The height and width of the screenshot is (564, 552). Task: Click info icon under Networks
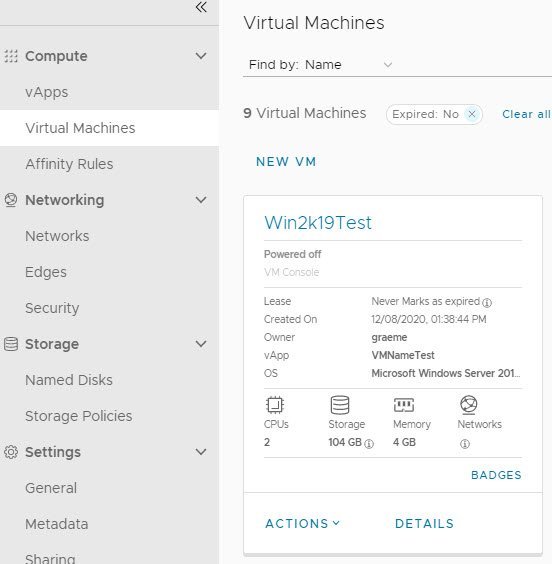coord(465,444)
